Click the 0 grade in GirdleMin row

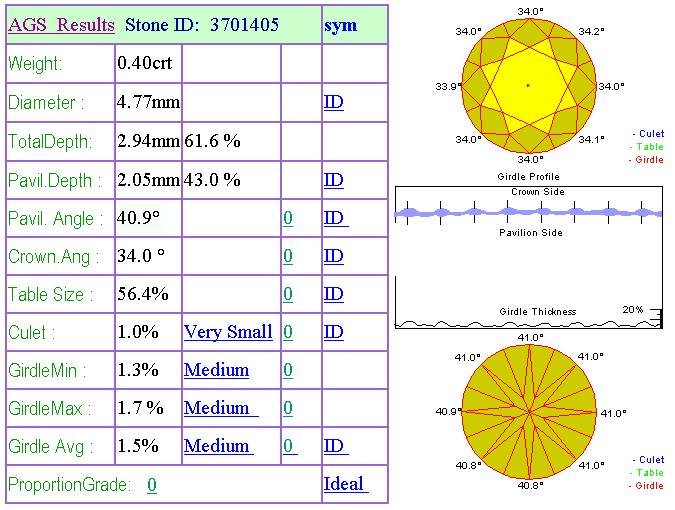coord(288,370)
